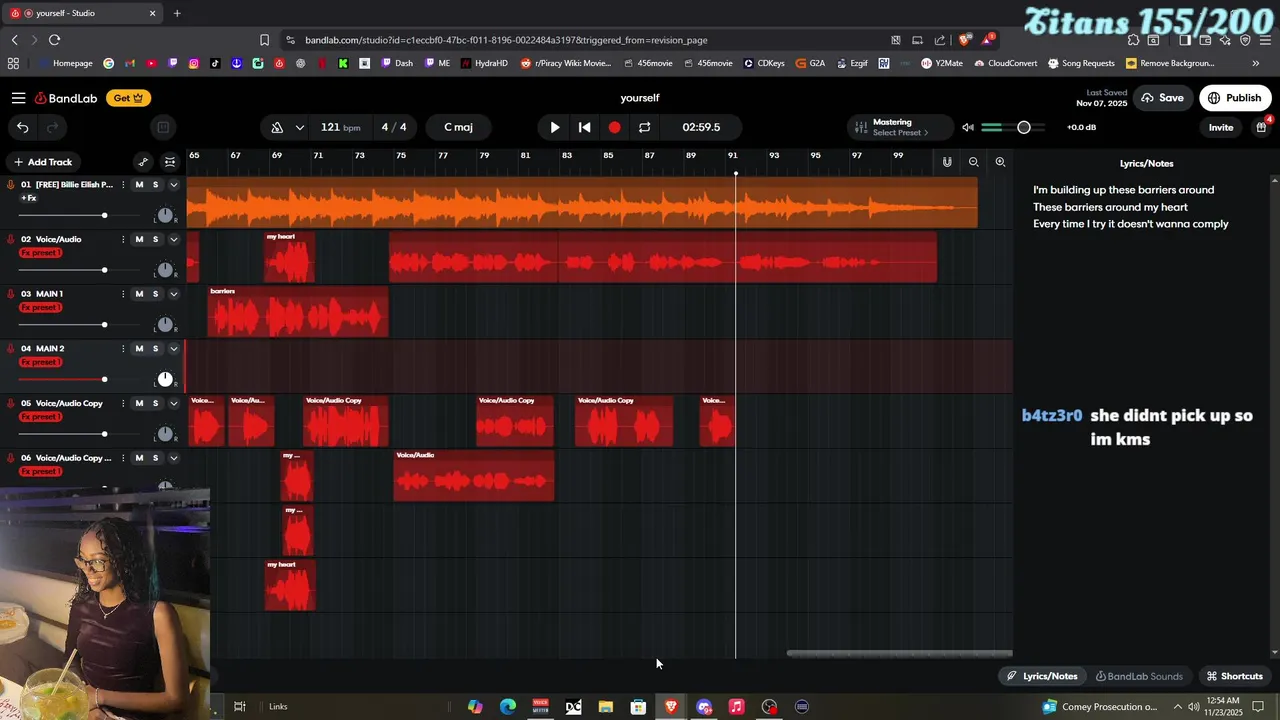Open the gift box notifications icon
Screen dimensions: 1280x720
tap(1261, 127)
